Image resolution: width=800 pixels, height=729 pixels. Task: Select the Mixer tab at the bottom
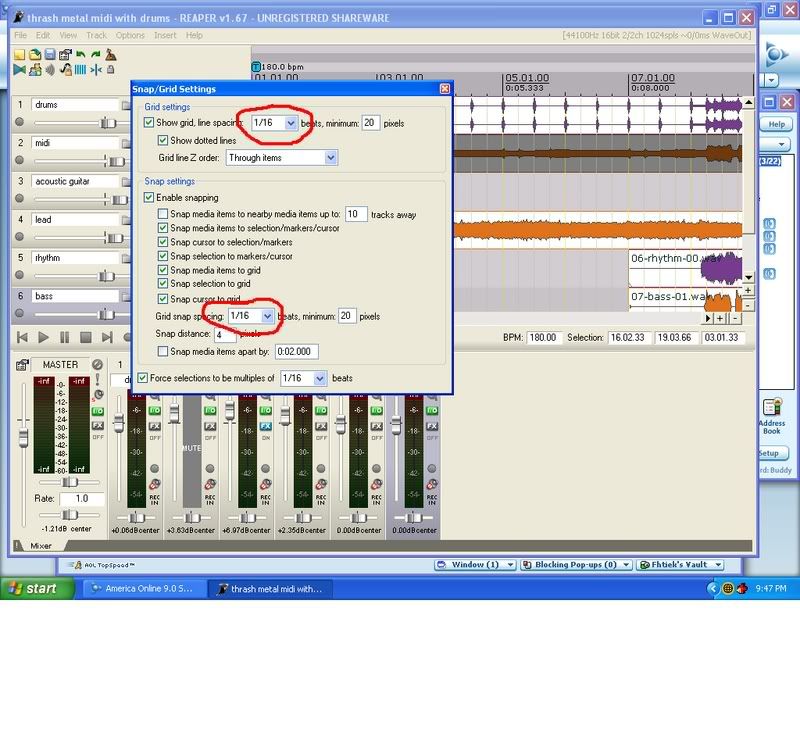tap(40, 546)
